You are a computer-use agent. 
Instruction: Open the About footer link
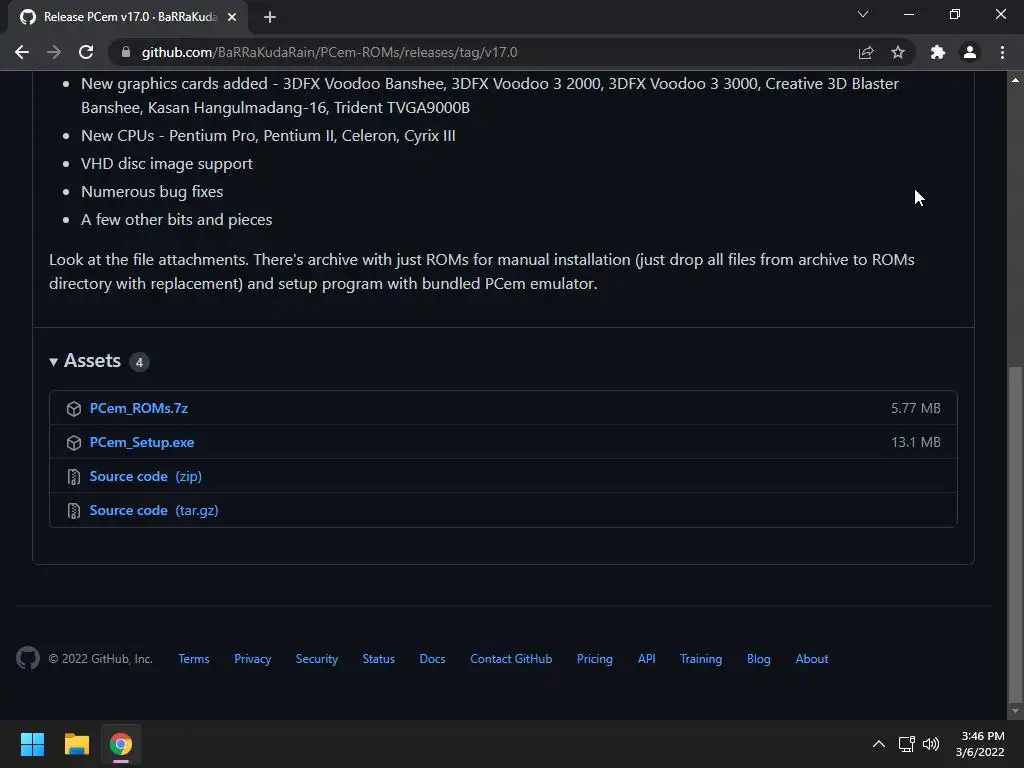812,659
